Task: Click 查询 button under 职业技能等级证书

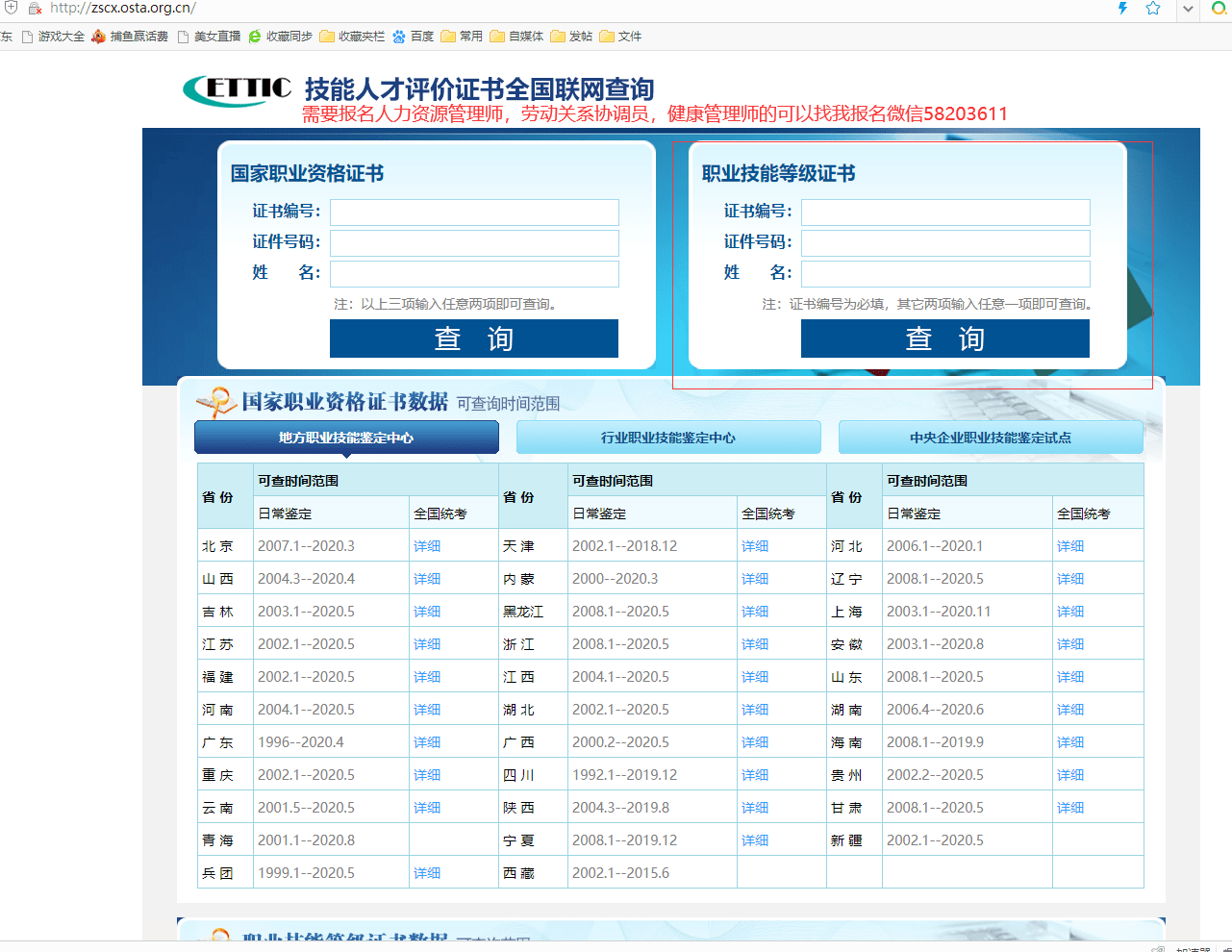Action: pyautogui.click(x=945, y=338)
